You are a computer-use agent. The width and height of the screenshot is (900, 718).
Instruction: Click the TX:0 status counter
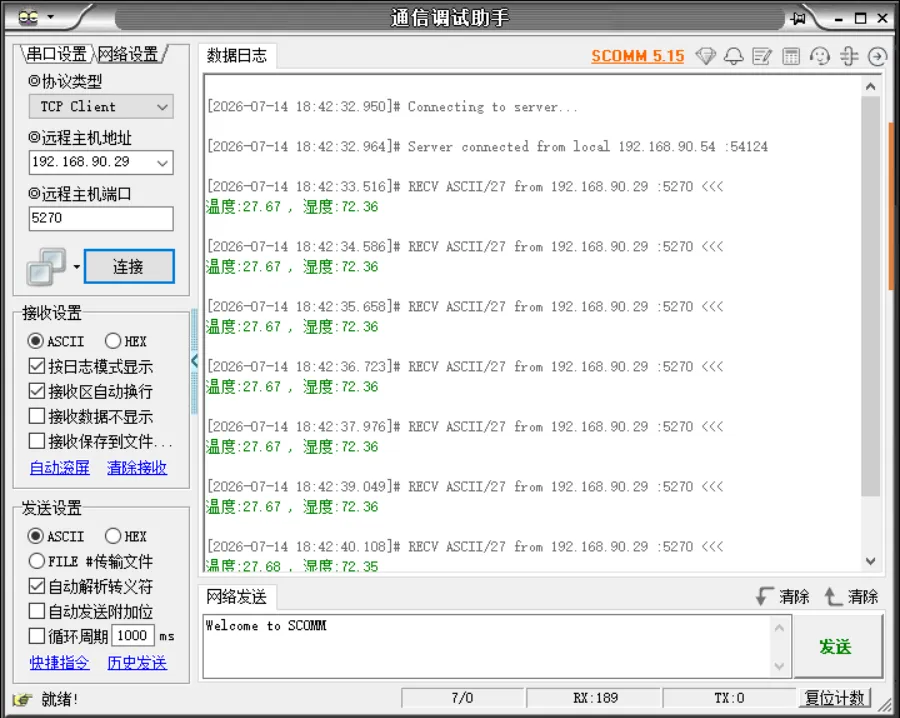tap(729, 698)
